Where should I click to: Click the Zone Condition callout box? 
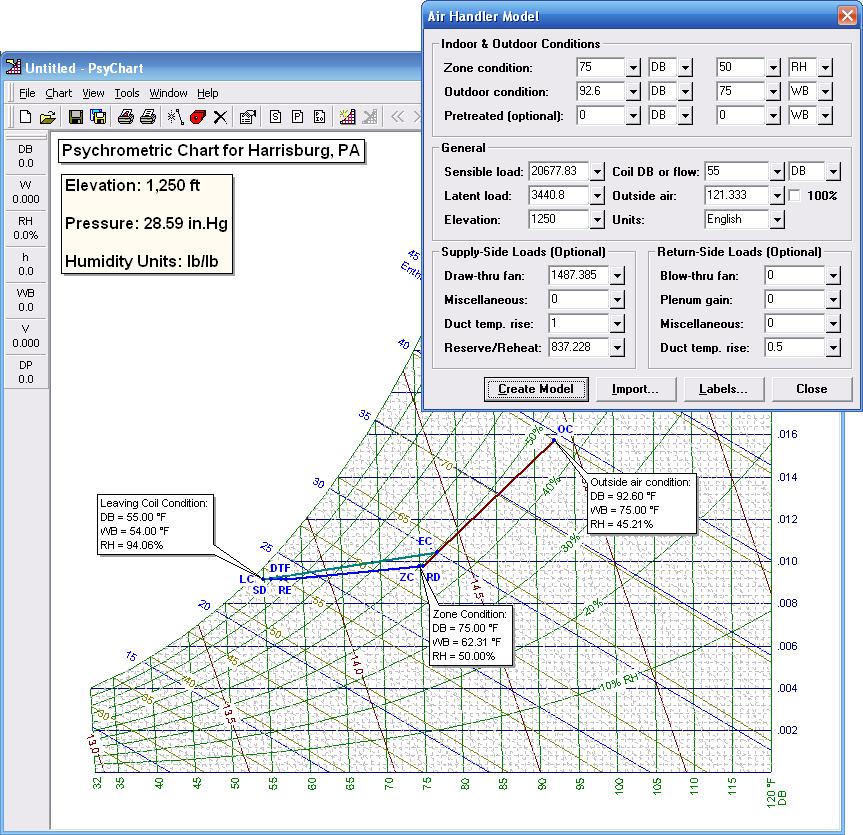coord(469,635)
